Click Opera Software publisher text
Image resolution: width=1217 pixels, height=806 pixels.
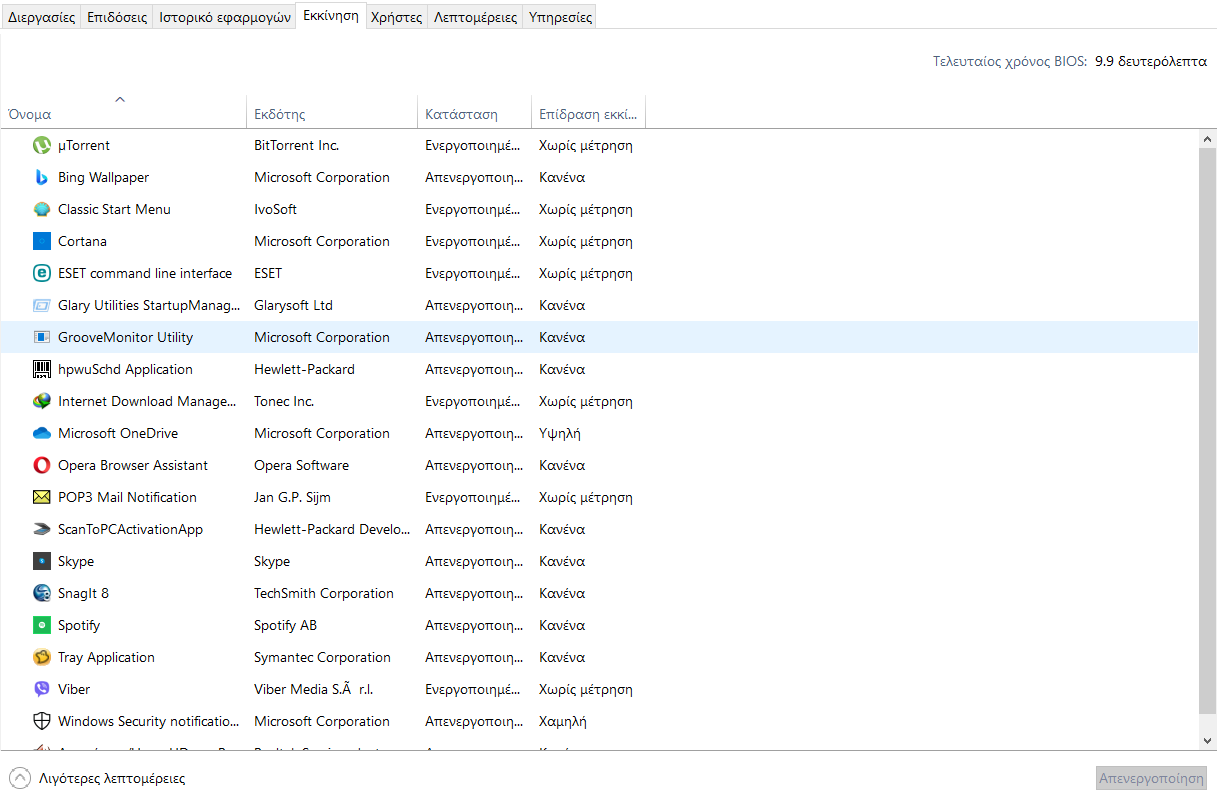[x=301, y=465]
